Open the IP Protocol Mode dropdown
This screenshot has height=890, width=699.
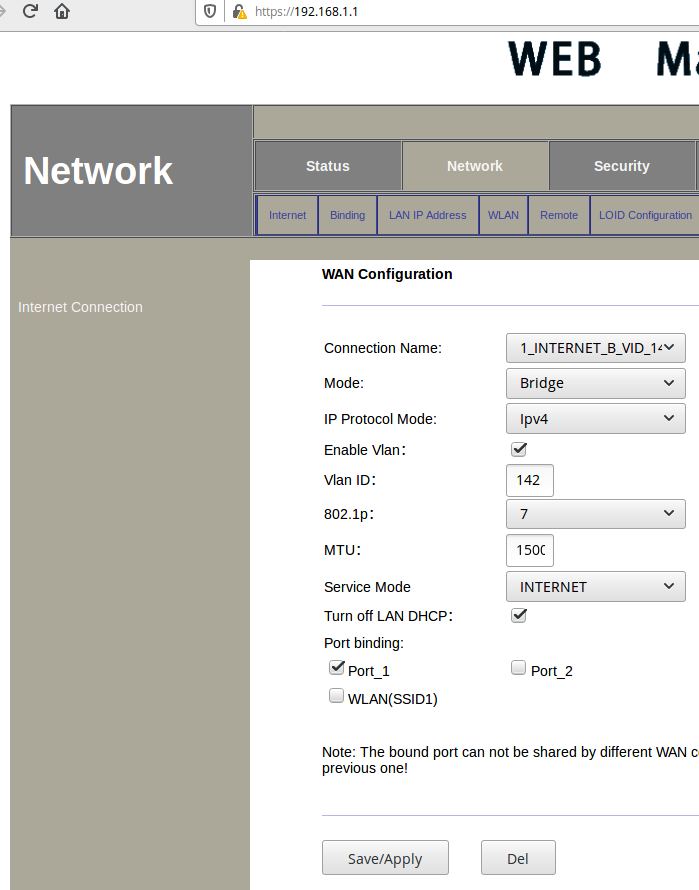(596, 419)
